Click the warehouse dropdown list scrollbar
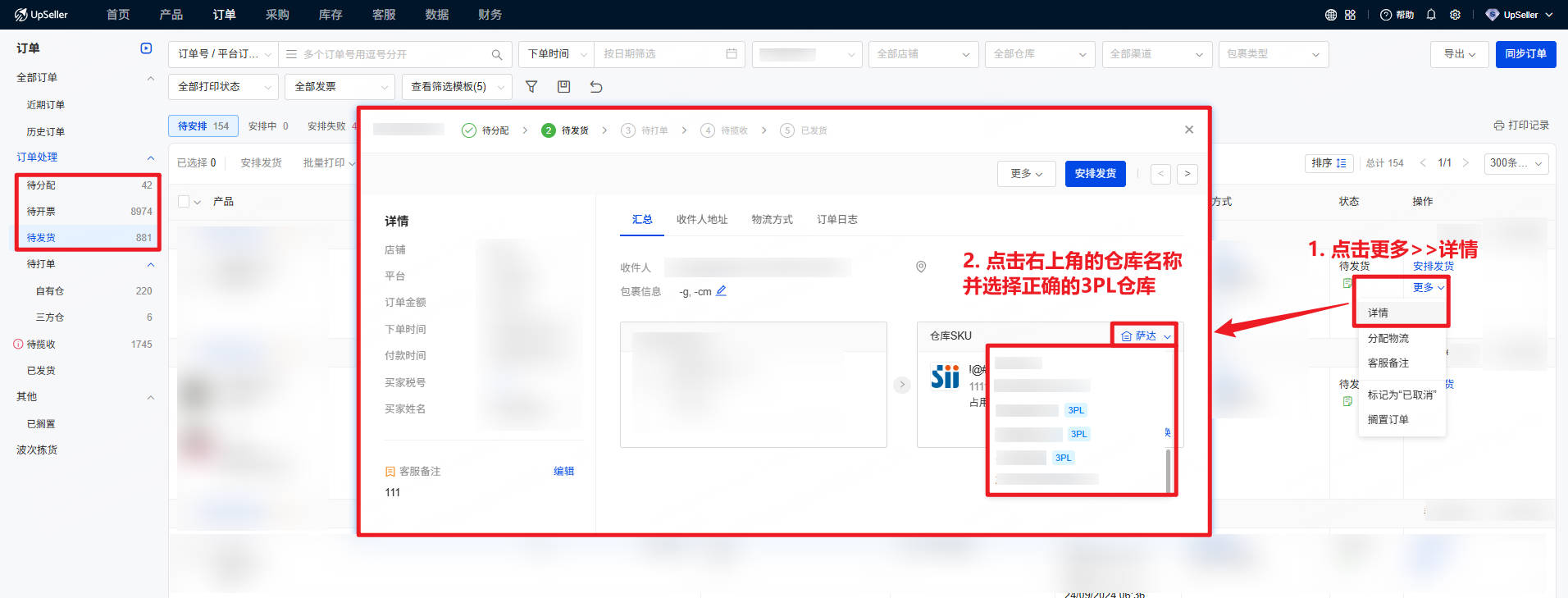The height and width of the screenshot is (598, 1568). (1168, 469)
